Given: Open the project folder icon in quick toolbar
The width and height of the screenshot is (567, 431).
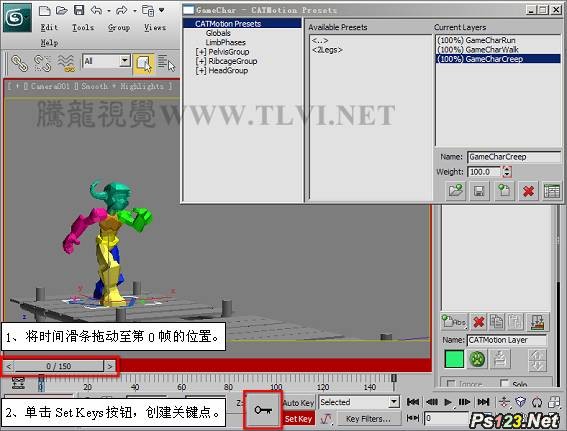Looking at the screenshot, I should (148, 10).
